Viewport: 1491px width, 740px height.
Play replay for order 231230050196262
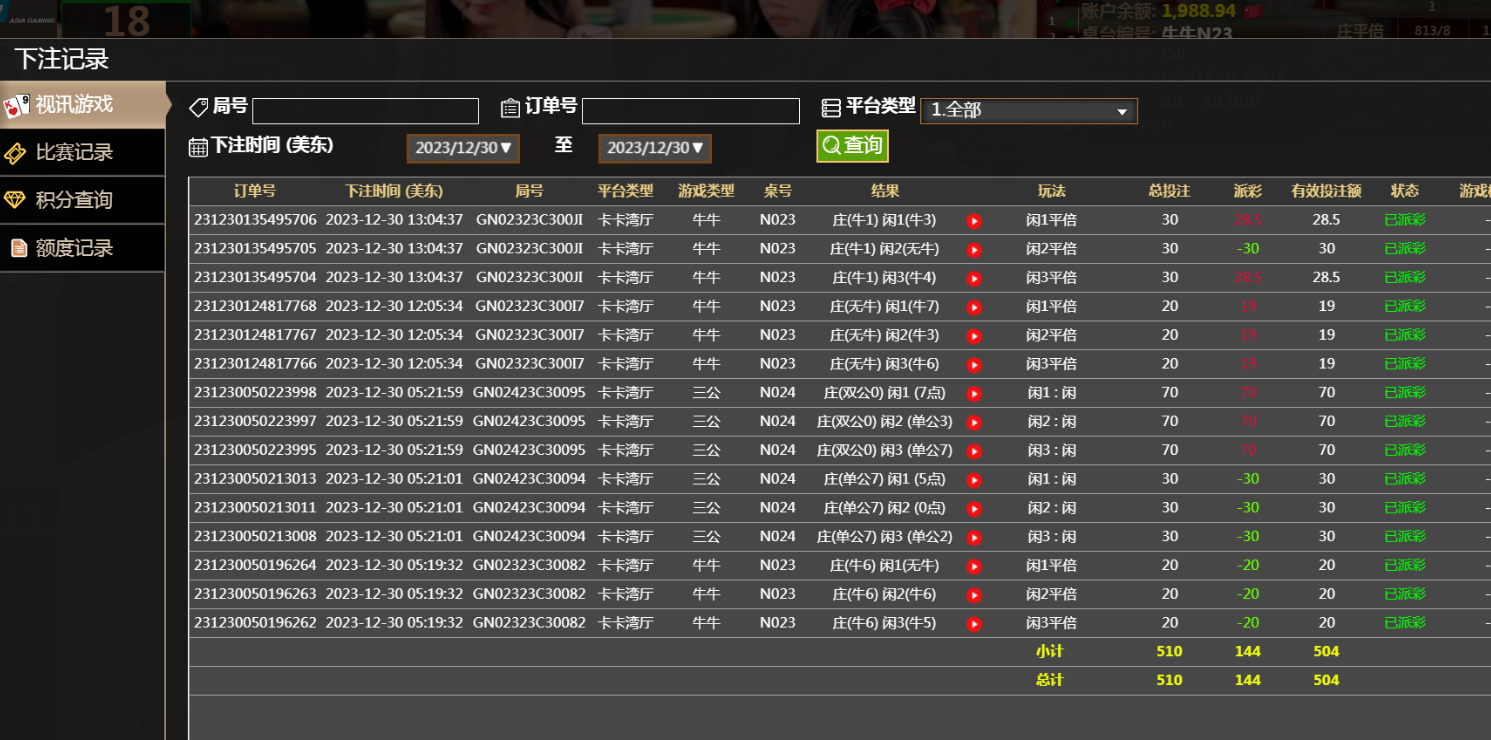tap(974, 625)
